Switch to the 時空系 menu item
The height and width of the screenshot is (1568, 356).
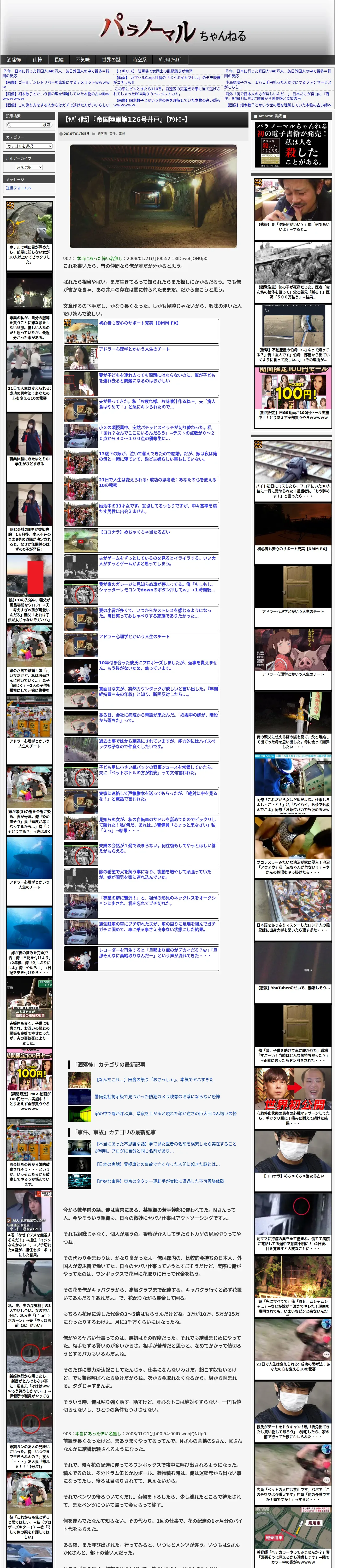pyautogui.click(x=139, y=60)
